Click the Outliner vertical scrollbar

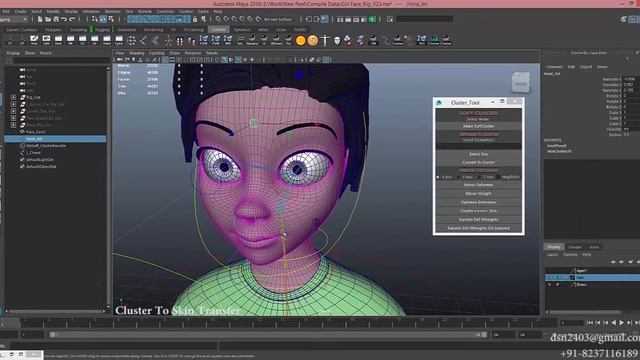pos(109,188)
